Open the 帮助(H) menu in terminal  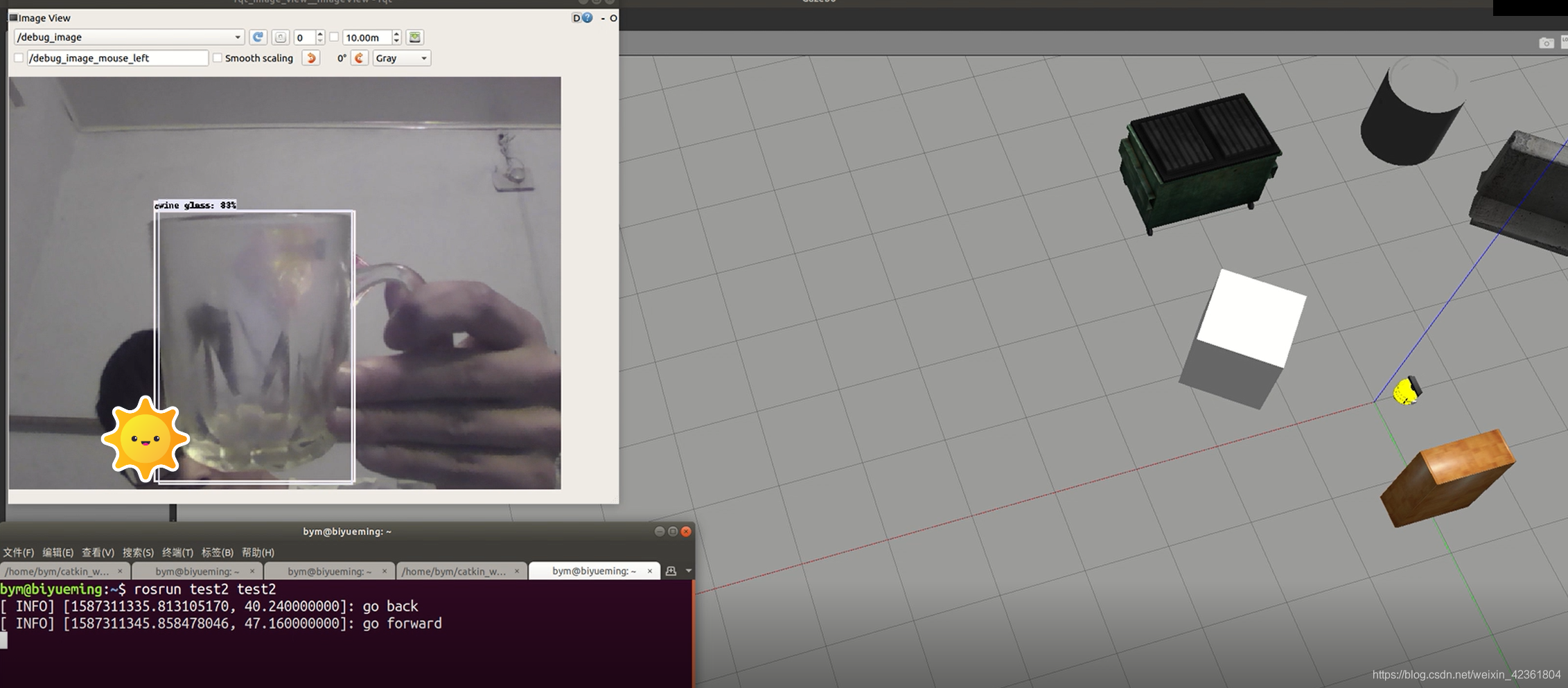point(258,552)
